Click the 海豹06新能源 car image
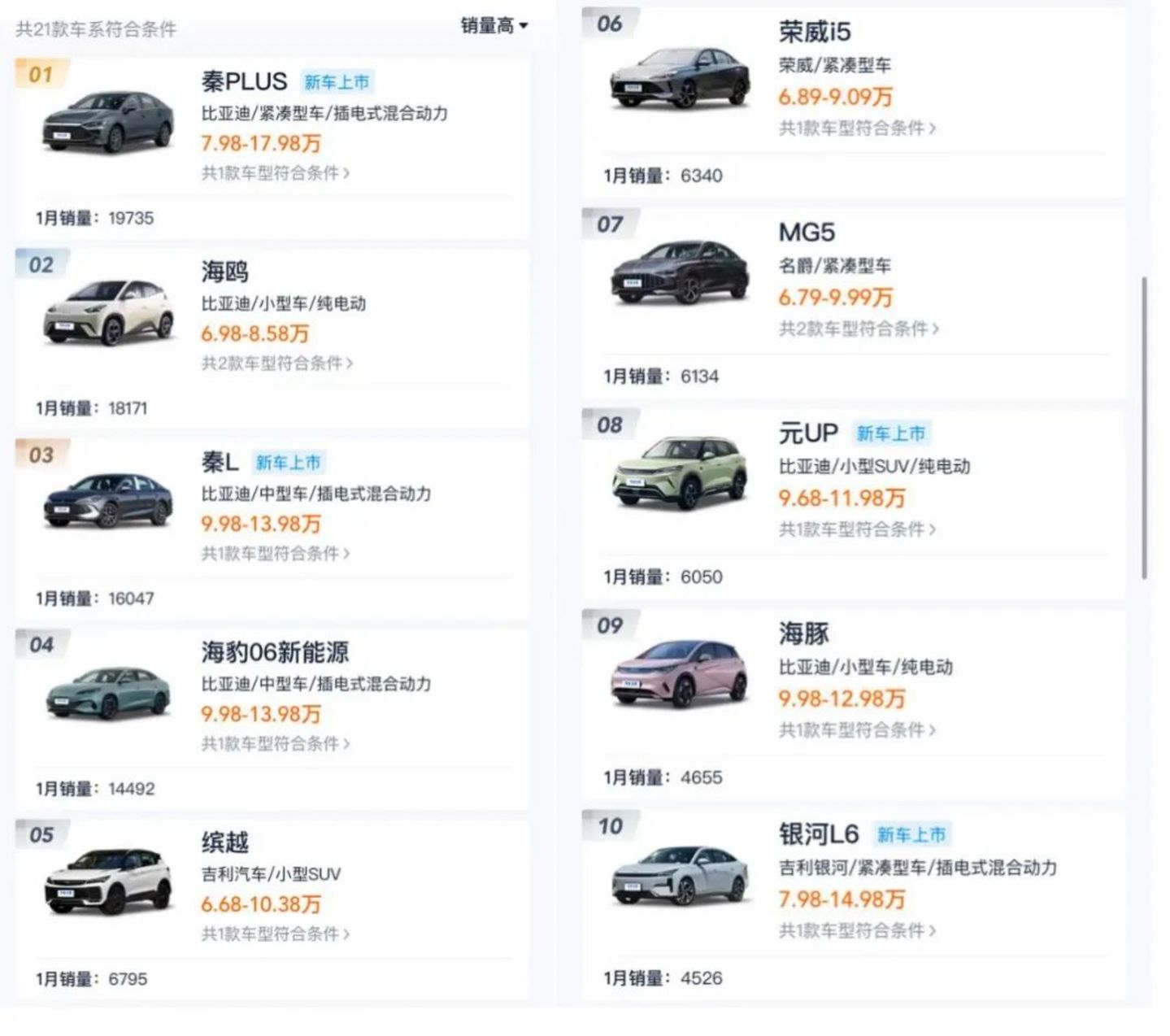1170x1036 pixels. pyautogui.click(x=108, y=693)
